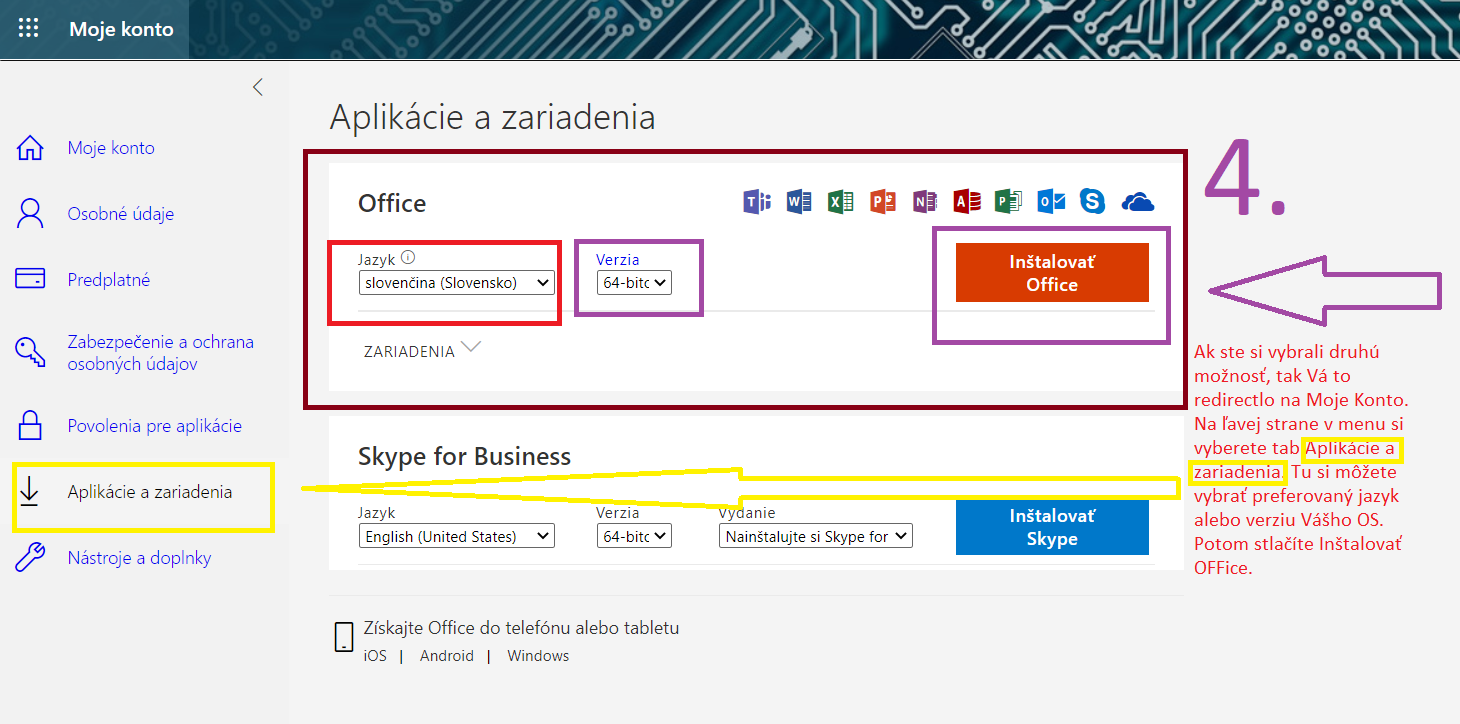Click the Moje konto header title
This screenshot has height=724, width=1460.
coord(121,29)
